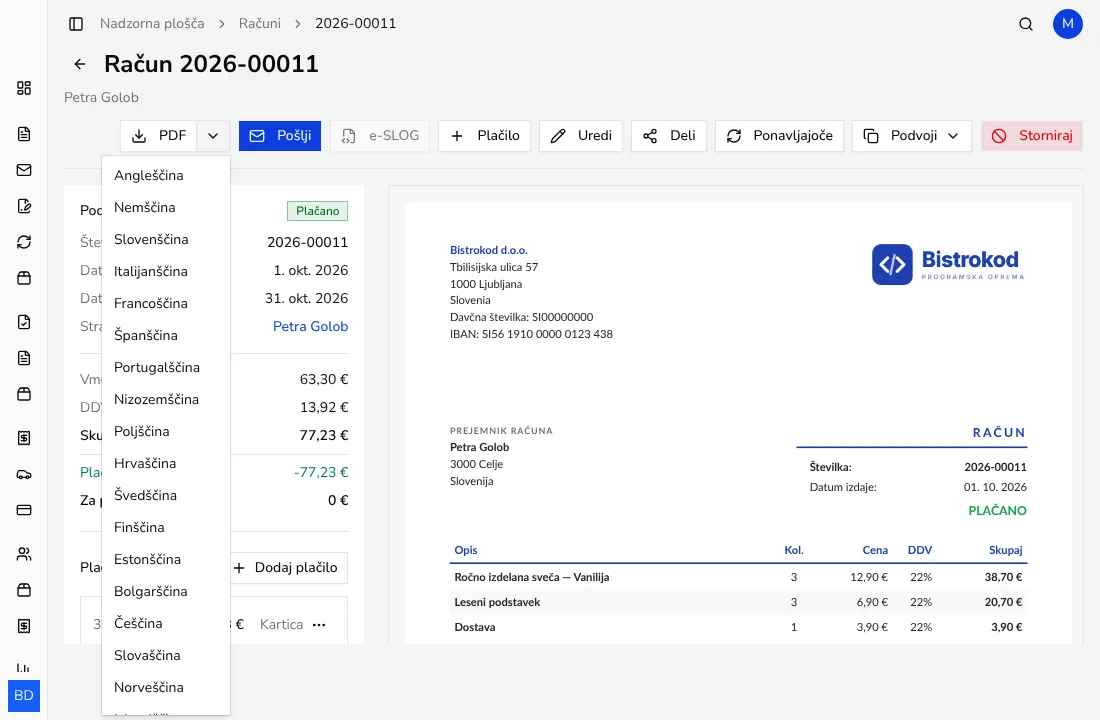1100x720 pixels.
Task: Open the credit card icon in sidebar
Action: [x=24, y=510]
